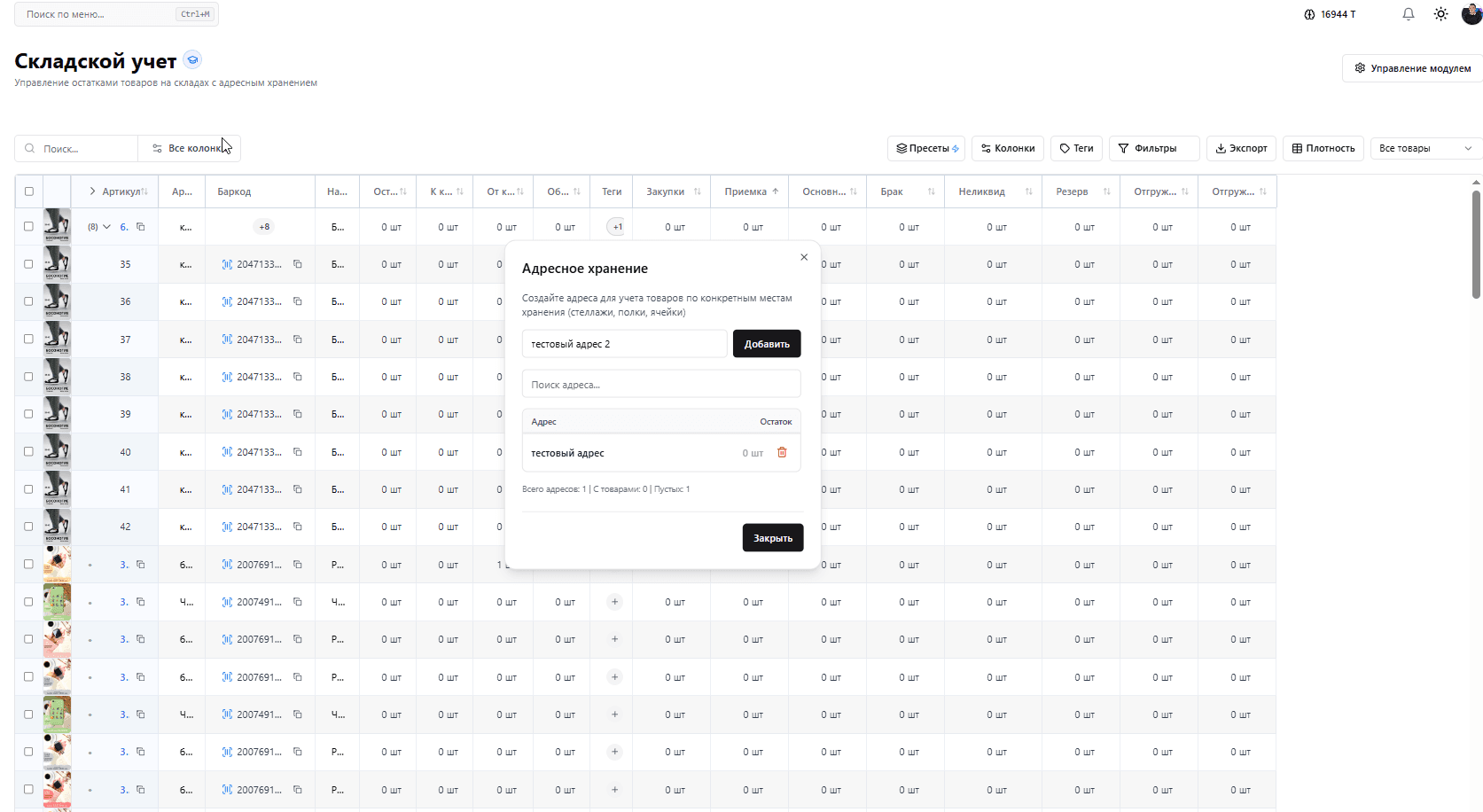Copy barcode in the row with article 35
1483x812 pixels.
(x=298, y=264)
